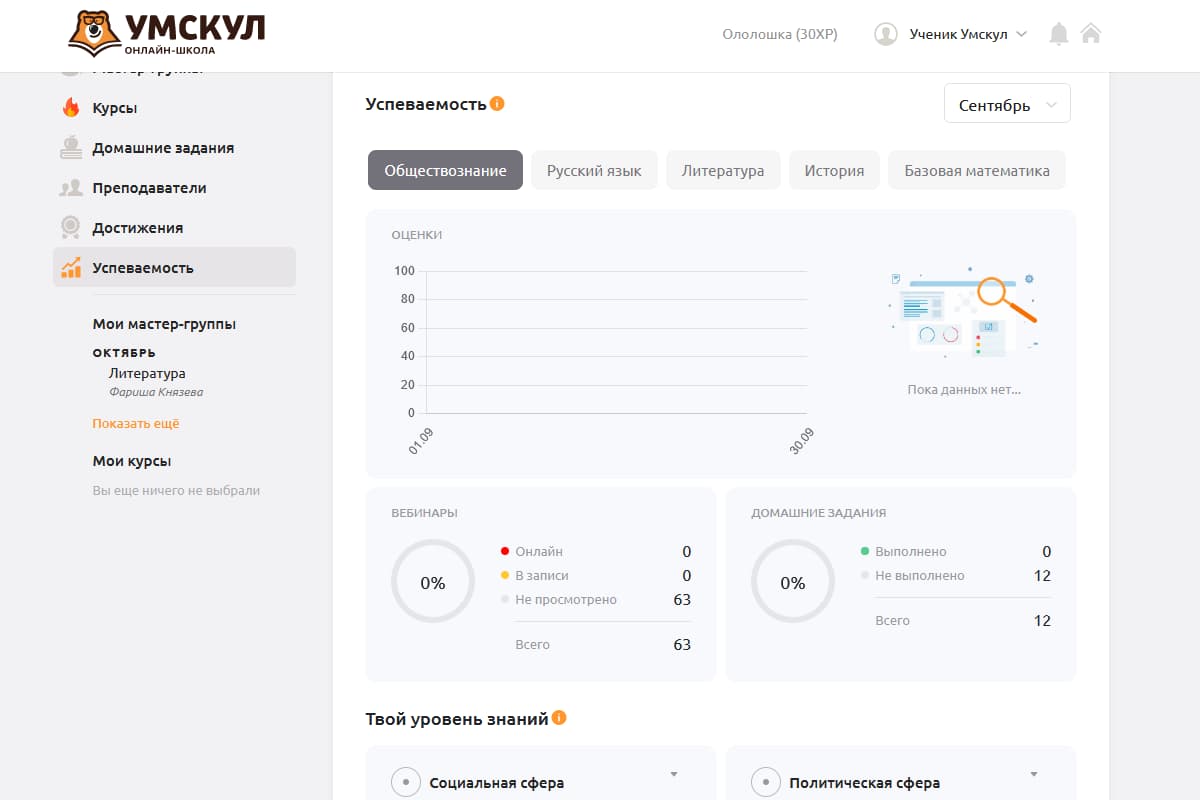
Task: Open notifications via the bell icon
Action: 1058,32
